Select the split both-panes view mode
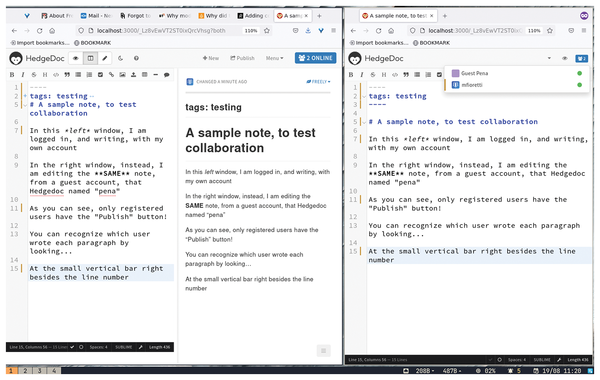This screenshot has height=380, width=600. click(x=90, y=59)
